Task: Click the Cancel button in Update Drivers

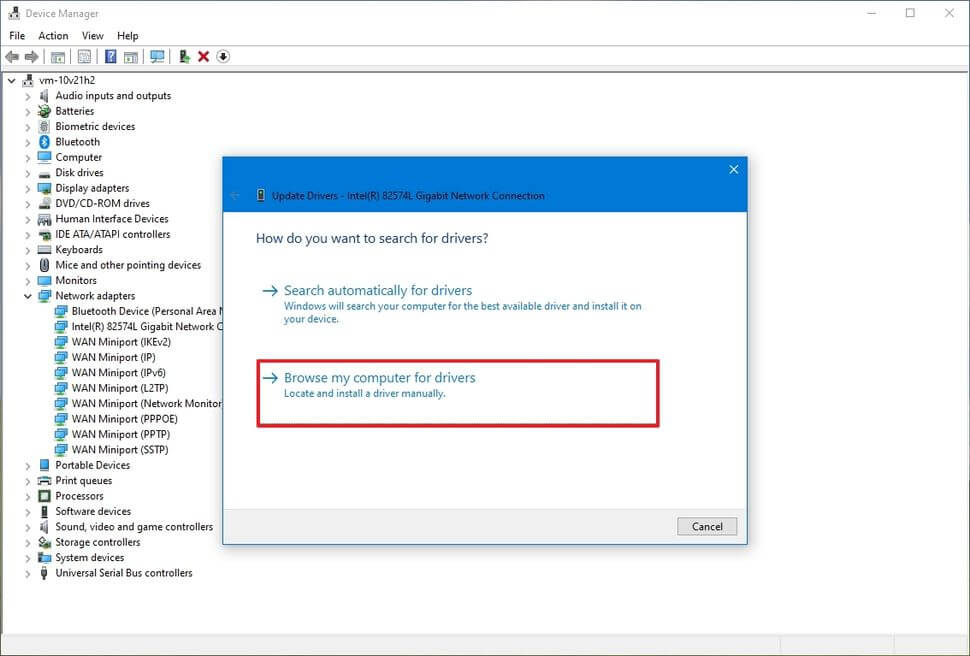Action: click(707, 526)
